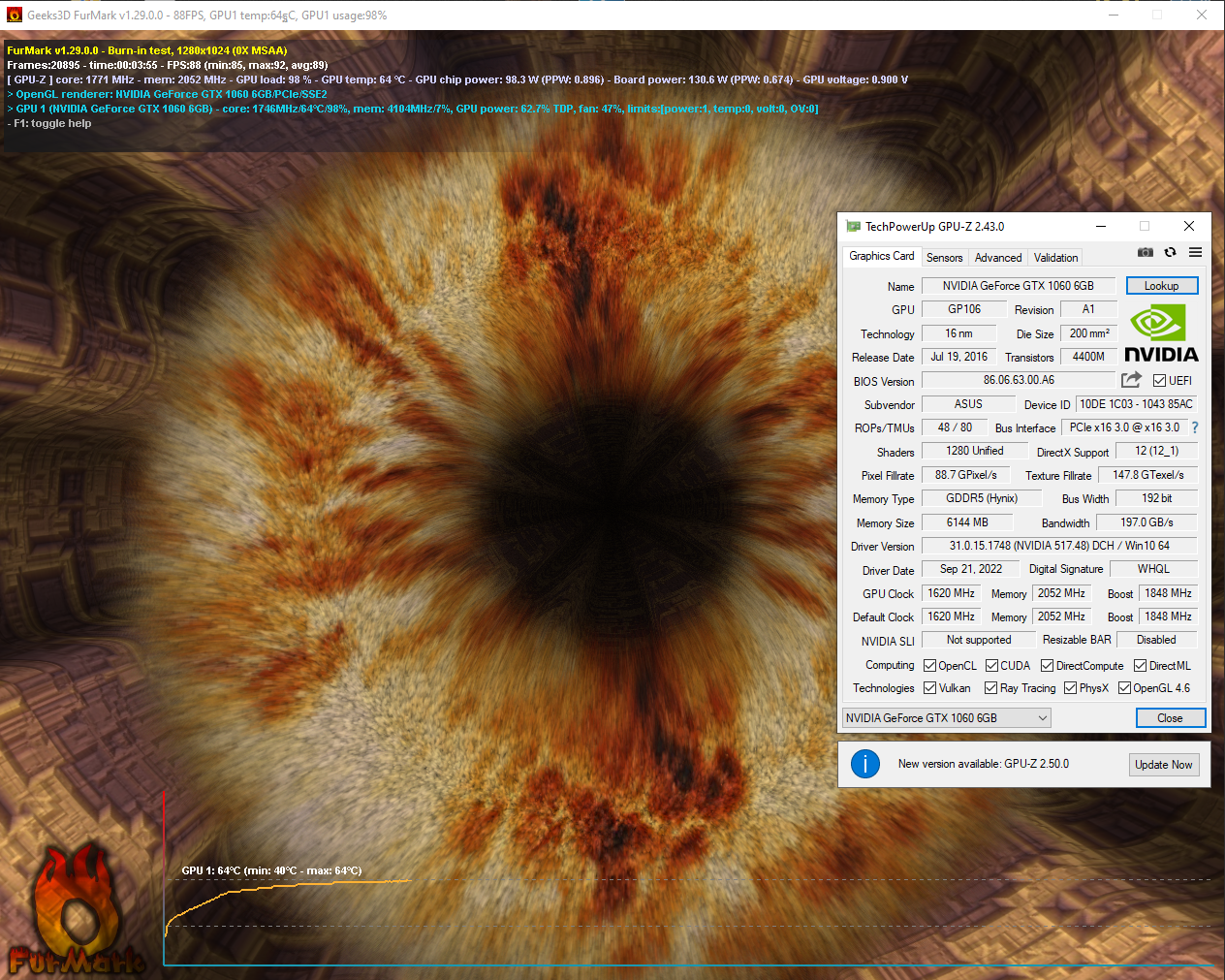Click the blue info icon
This screenshot has width=1225, height=980.
(x=864, y=764)
